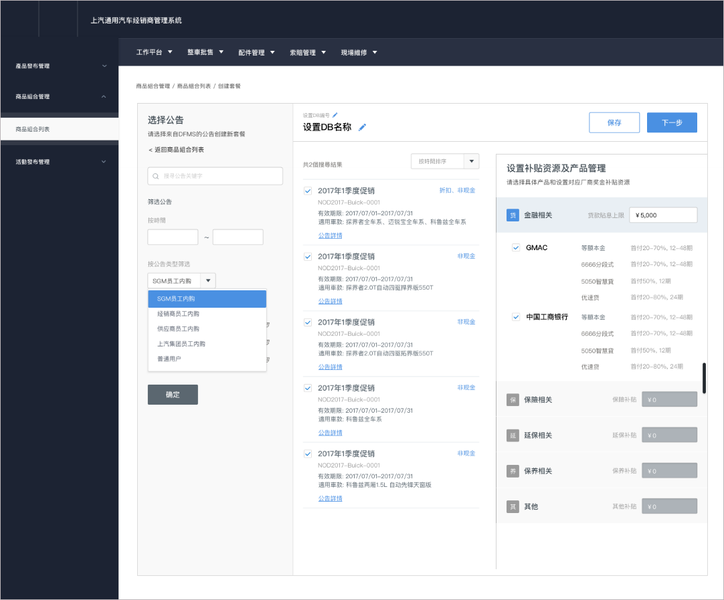Go back via 返回商品组合列表 link
The width and height of the screenshot is (724, 600).
click(176, 150)
